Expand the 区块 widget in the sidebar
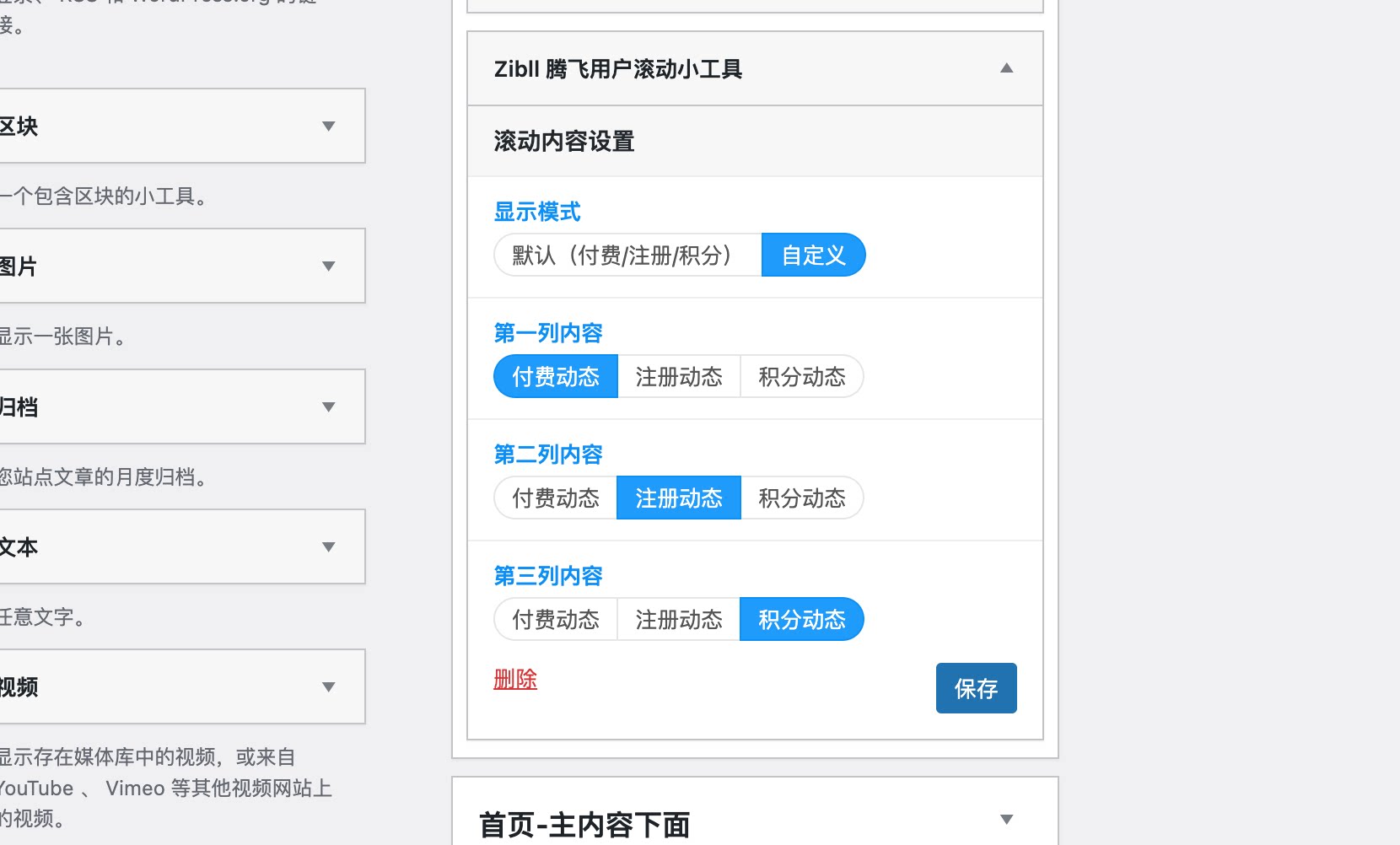The image size is (1400, 845). (329, 126)
